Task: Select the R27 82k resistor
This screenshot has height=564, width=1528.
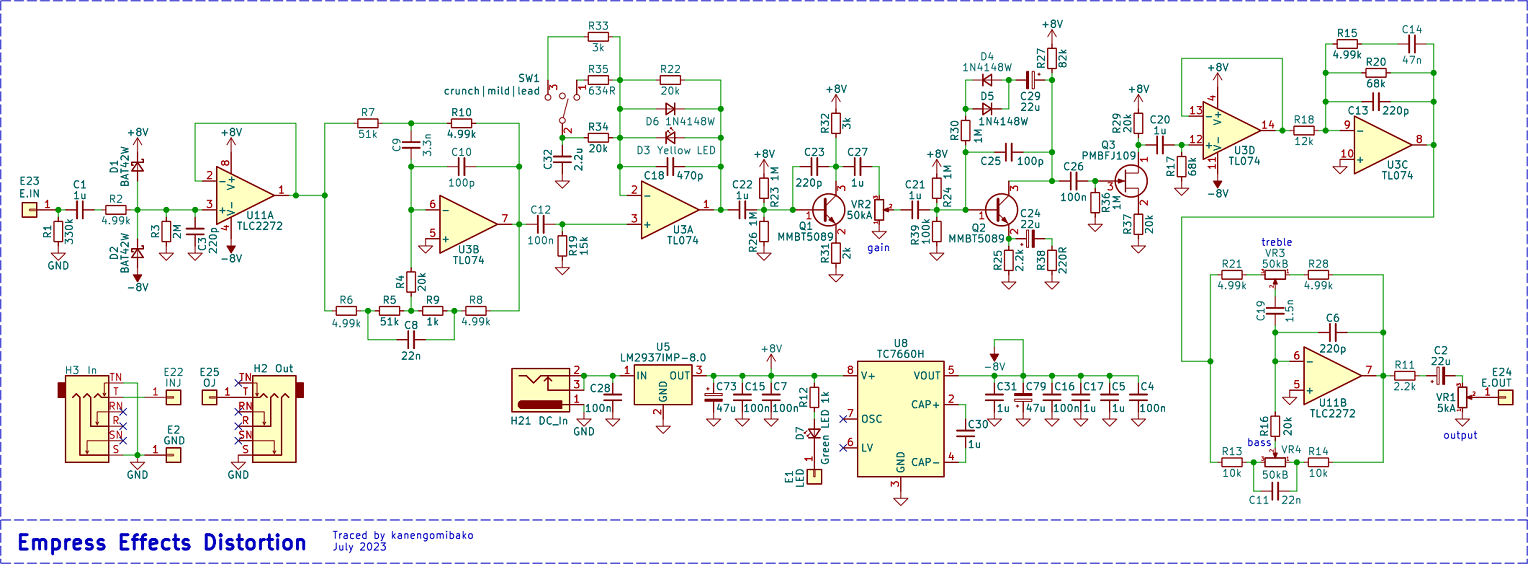Action: coord(1052,58)
